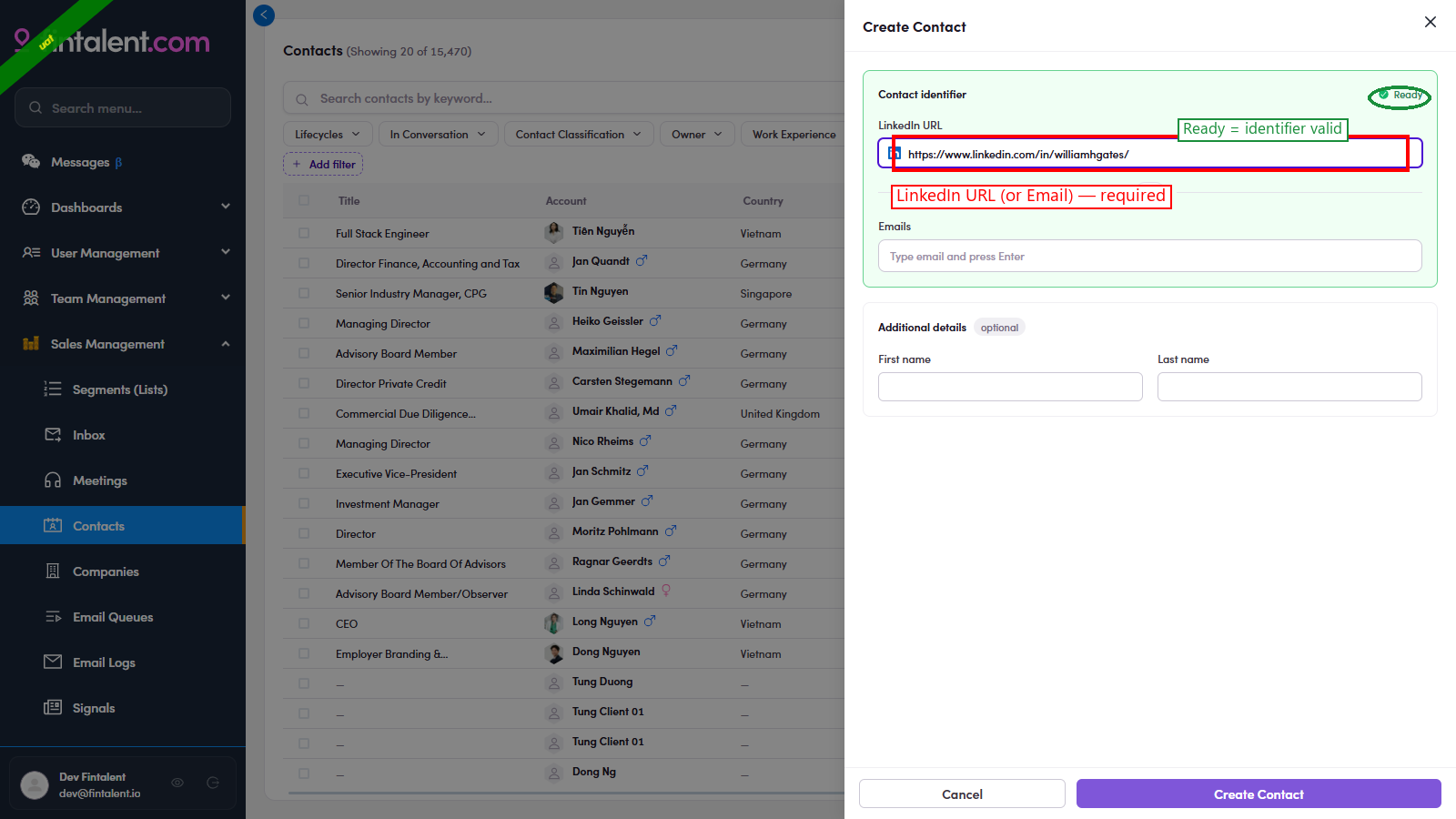The width and height of the screenshot is (1456, 819).
Task: Check the Advisory Board Member row checkbox
Action: [x=304, y=353]
